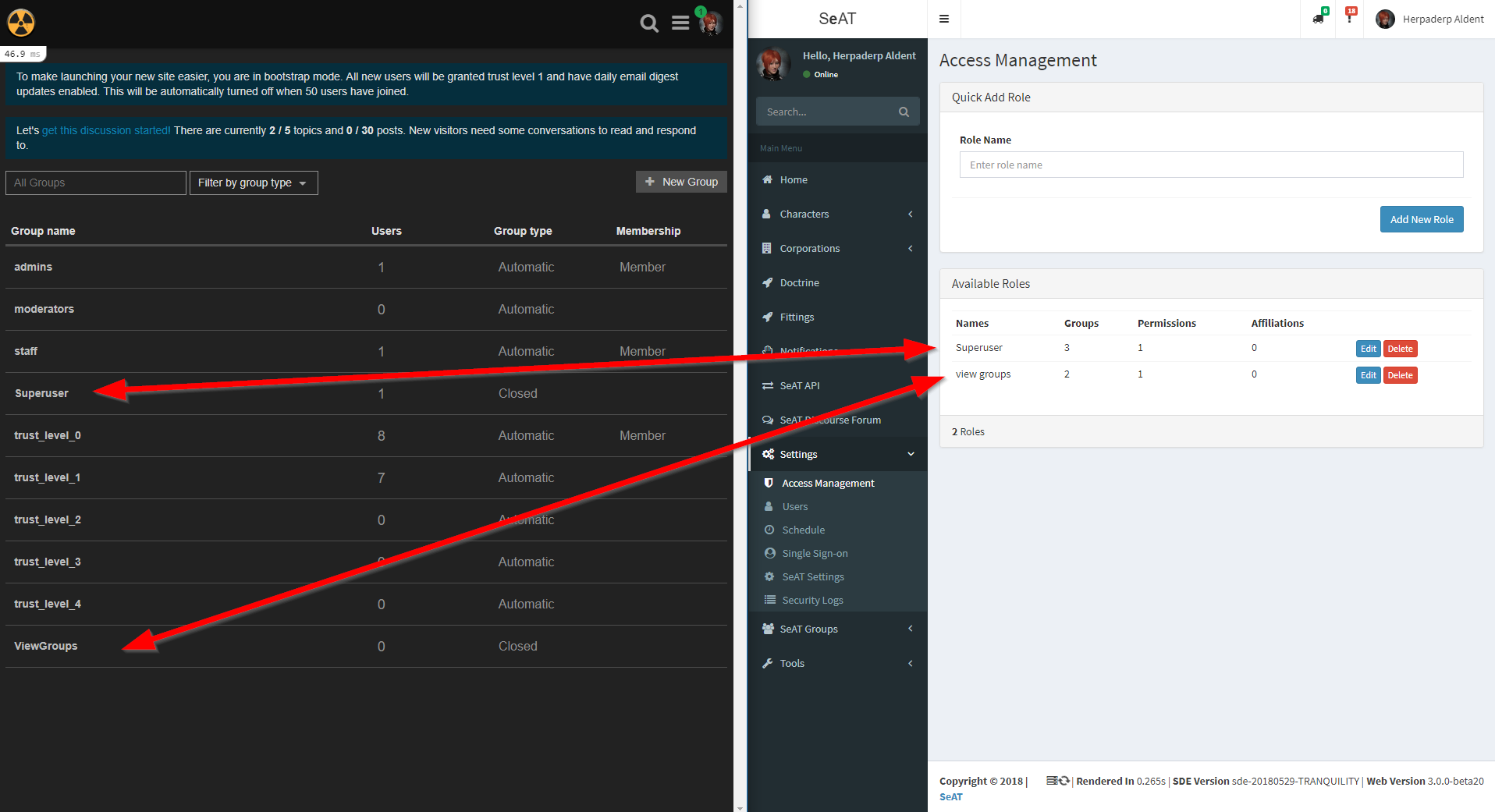Image resolution: width=1495 pixels, height=812 pixels.
Task: Click the Tools wrench icon
Action: pyautogui.click(x=767, y=663)
